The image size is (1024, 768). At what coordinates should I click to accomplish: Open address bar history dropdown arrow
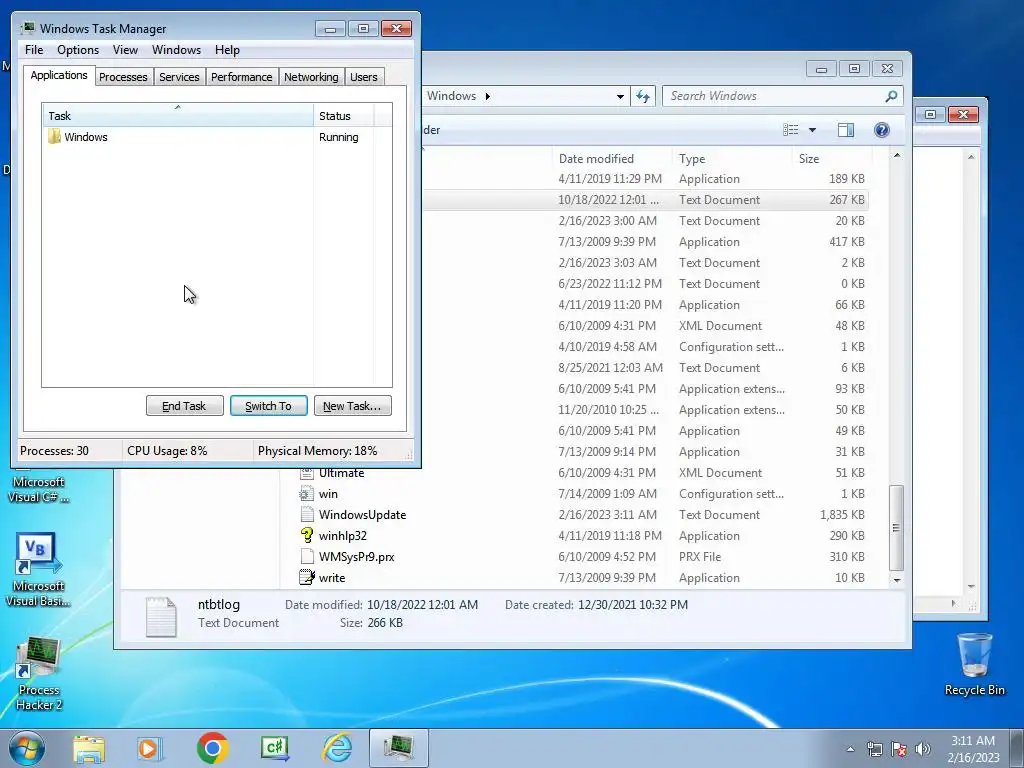click(620, 97)
